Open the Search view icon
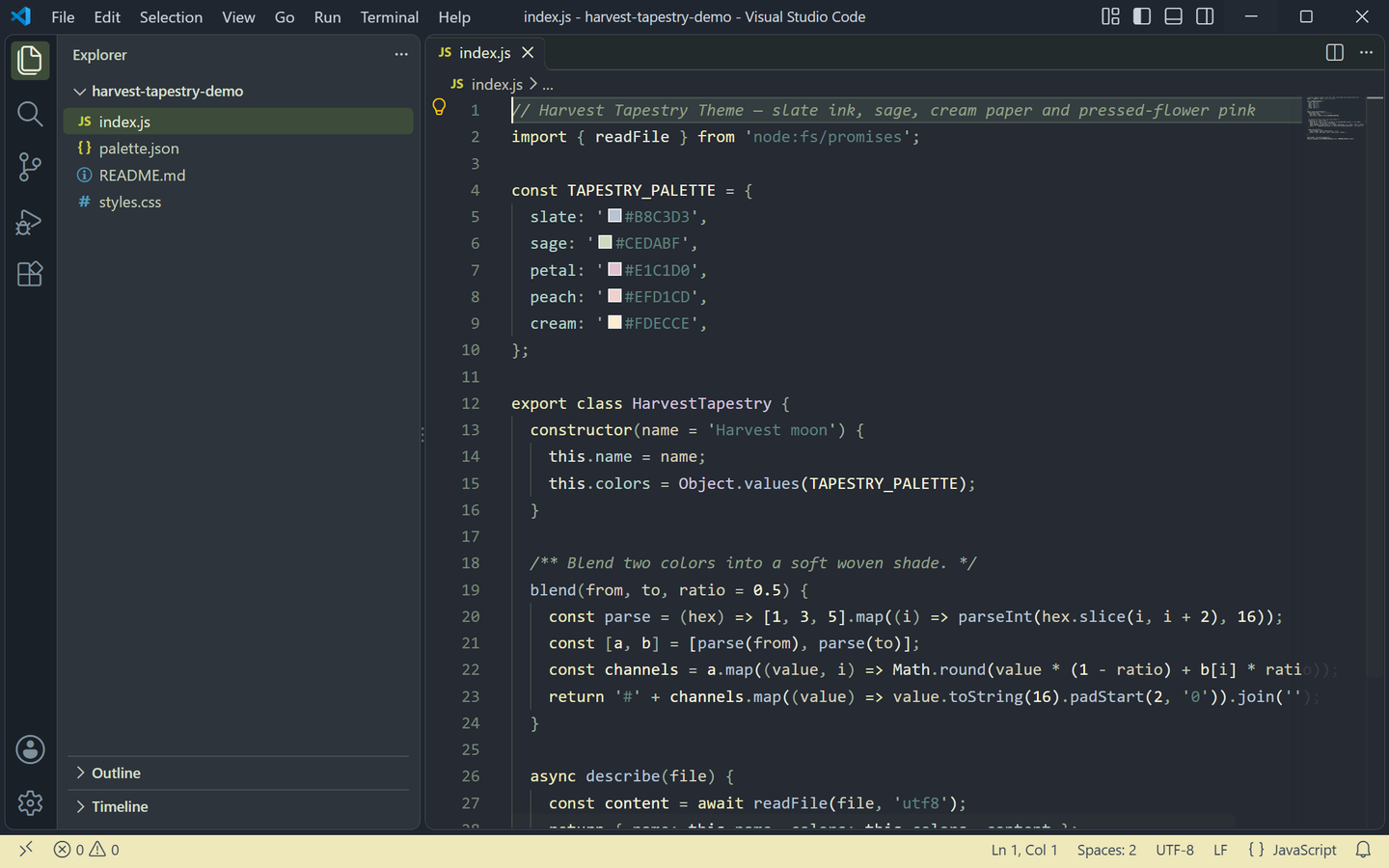This screenshot has height=868, width=1389. (30, 114)
